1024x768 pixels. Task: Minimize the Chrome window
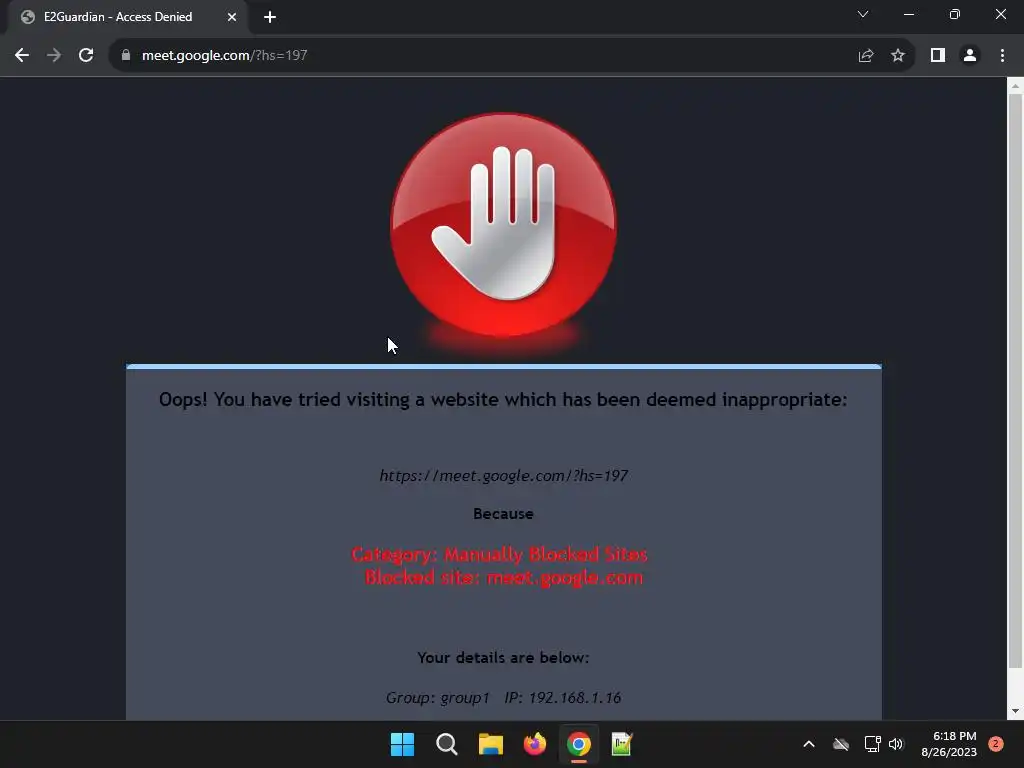click(x=908, y=14)
